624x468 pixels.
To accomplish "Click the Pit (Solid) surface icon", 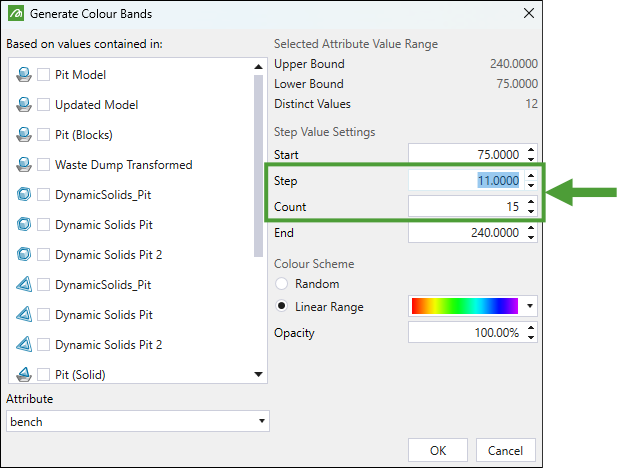I will pyautogui.click(x=24, y=374).
